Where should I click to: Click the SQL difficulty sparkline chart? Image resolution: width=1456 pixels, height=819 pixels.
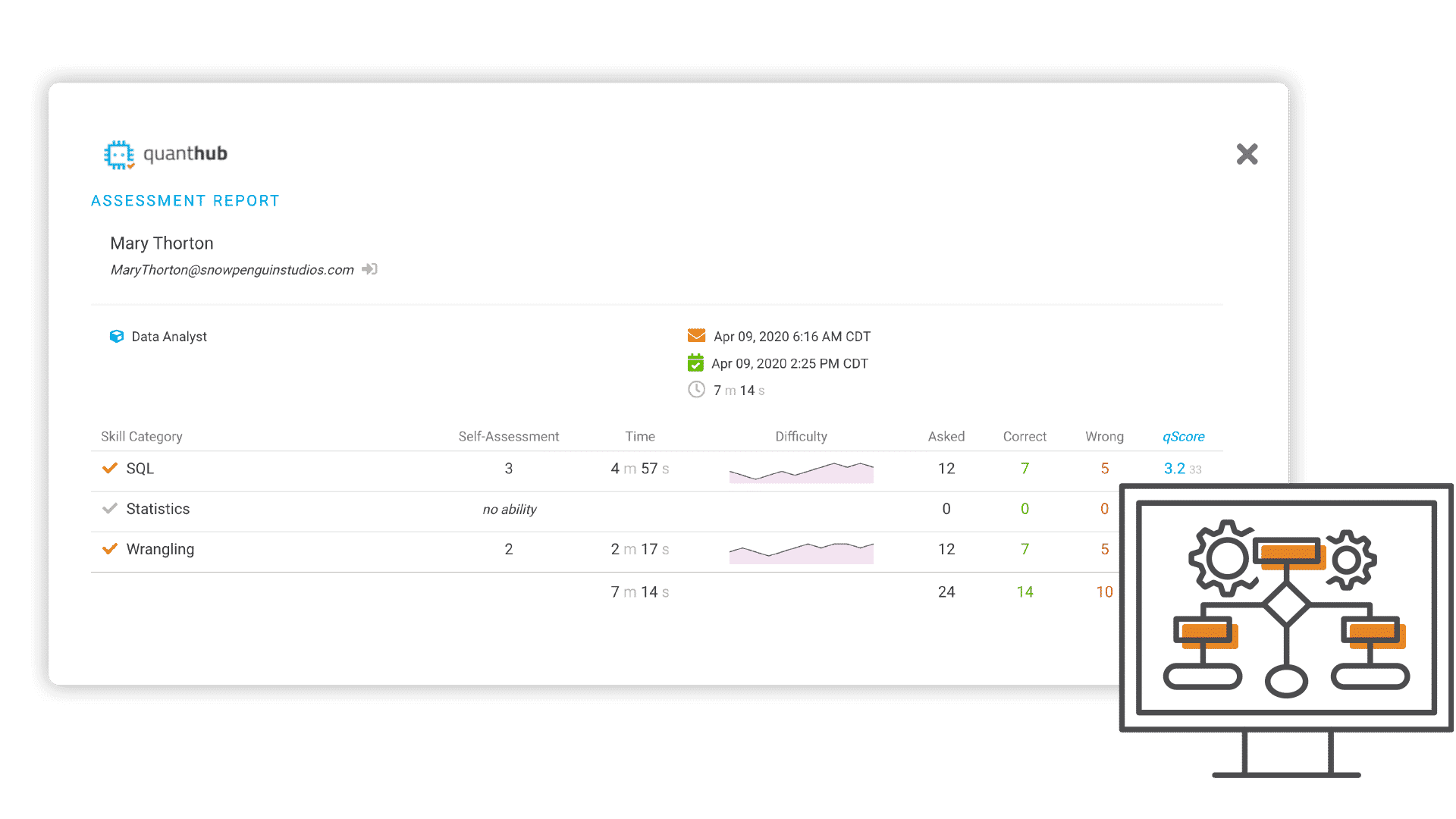click(800, 469)
